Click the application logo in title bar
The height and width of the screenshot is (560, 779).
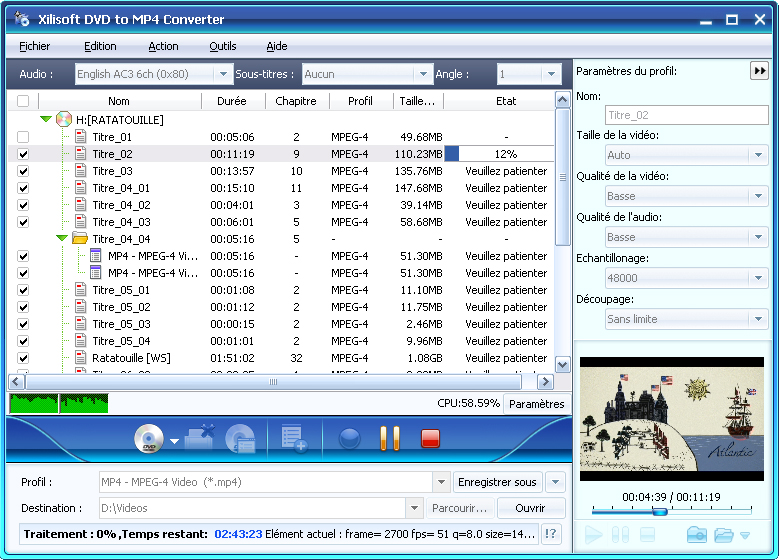point(22,19)
